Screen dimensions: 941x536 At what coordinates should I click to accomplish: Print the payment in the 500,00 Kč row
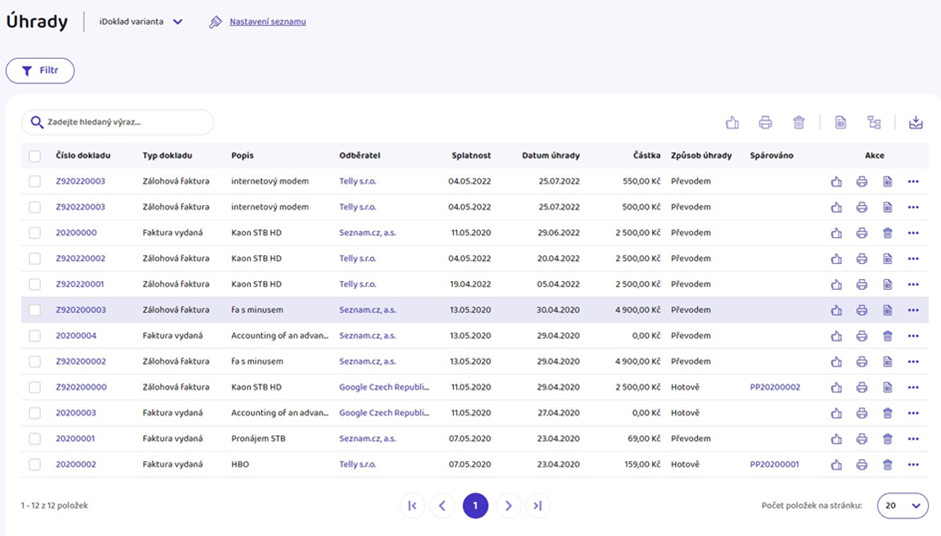(862, 207)
